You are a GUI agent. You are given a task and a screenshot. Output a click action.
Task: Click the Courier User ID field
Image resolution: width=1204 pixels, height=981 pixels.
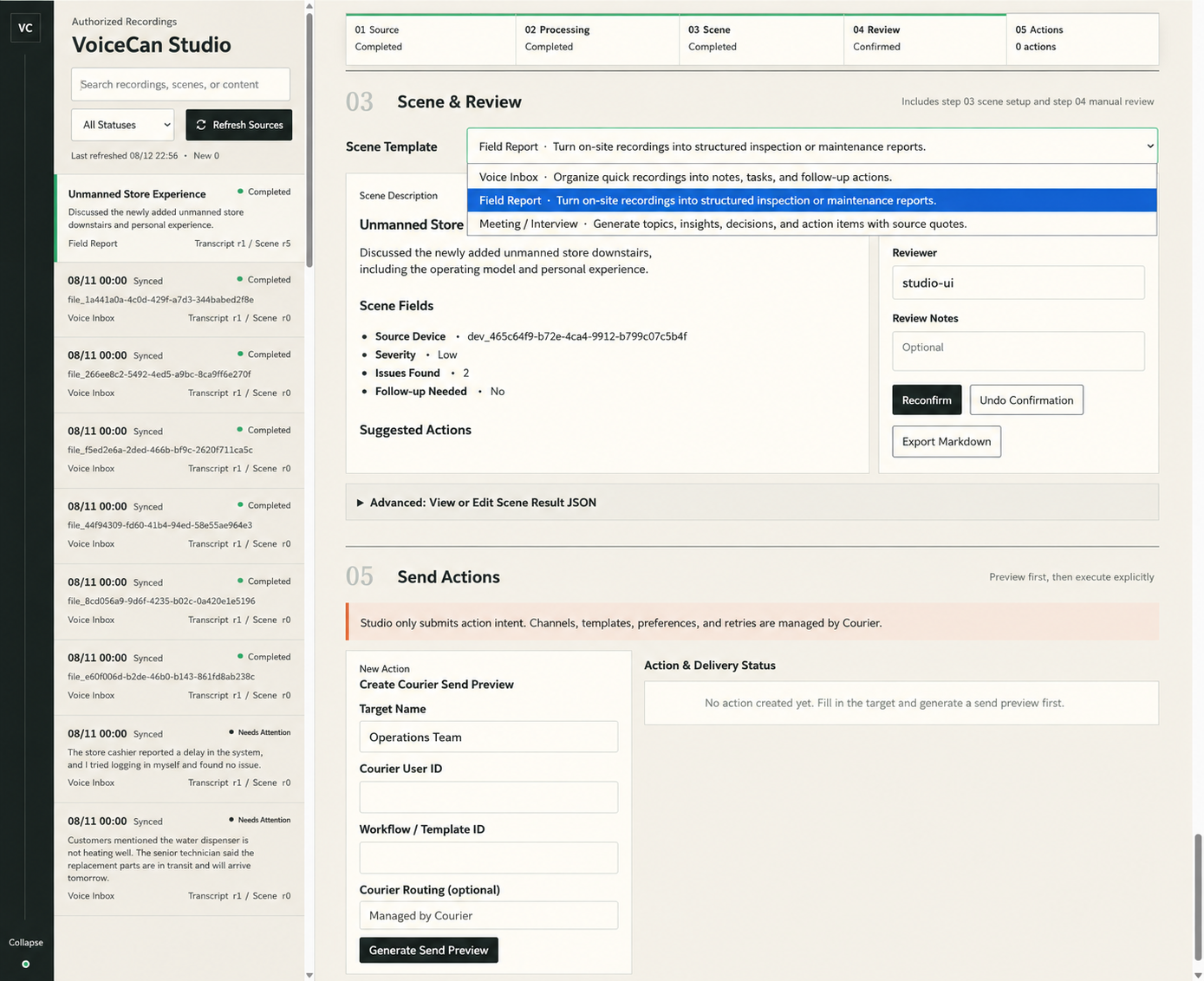click(489, 797)
